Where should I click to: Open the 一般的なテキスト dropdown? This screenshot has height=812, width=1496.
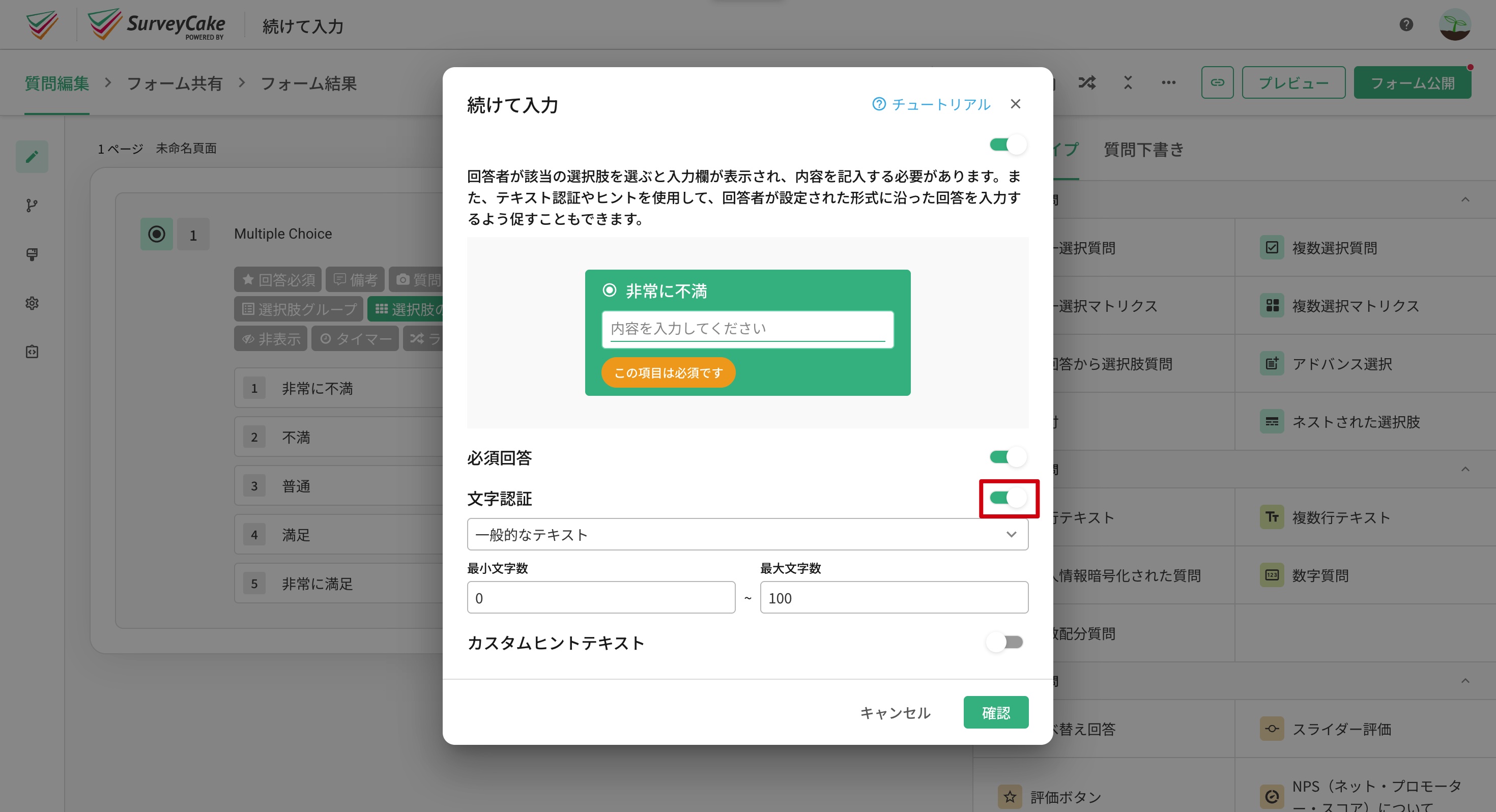click(x=747, y=534)
